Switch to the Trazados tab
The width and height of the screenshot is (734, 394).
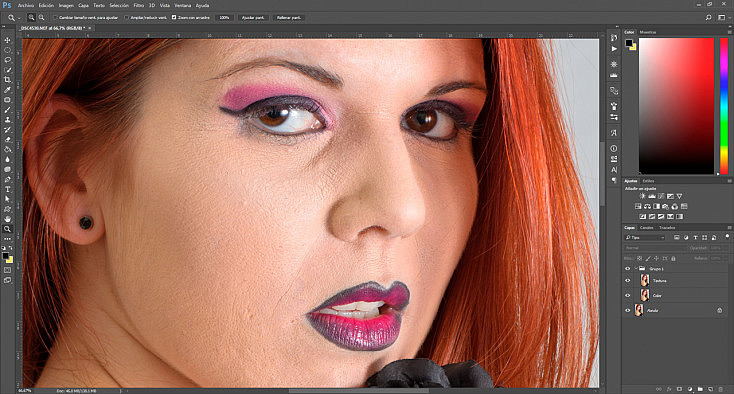667,228
